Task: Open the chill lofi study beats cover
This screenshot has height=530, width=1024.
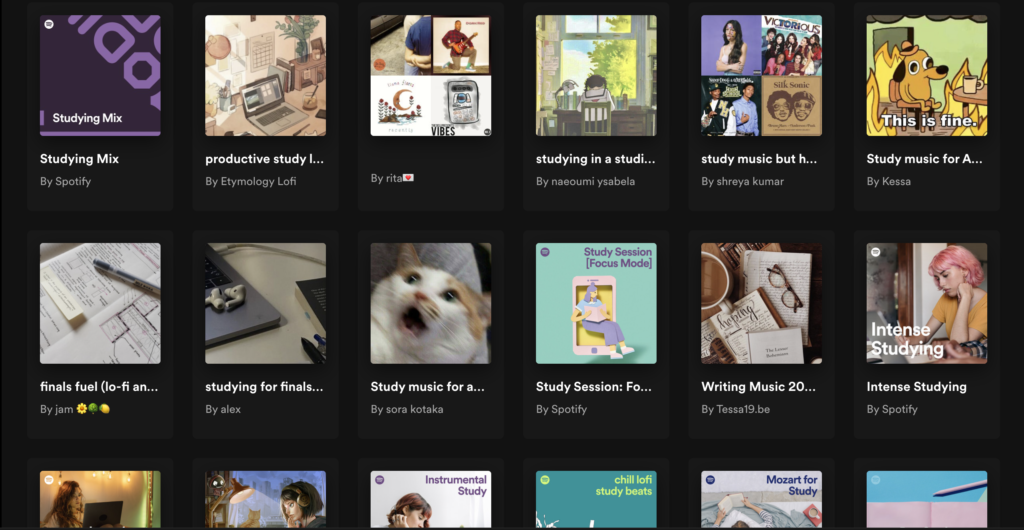Action: click(596, 500)
